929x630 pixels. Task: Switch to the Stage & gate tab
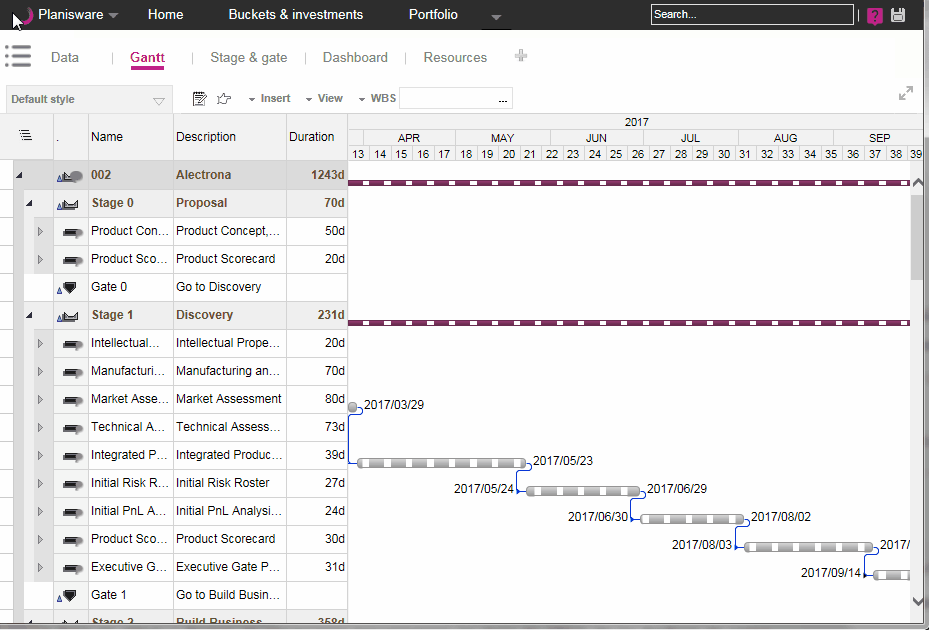pyautogui.click(x=249, y=57)
